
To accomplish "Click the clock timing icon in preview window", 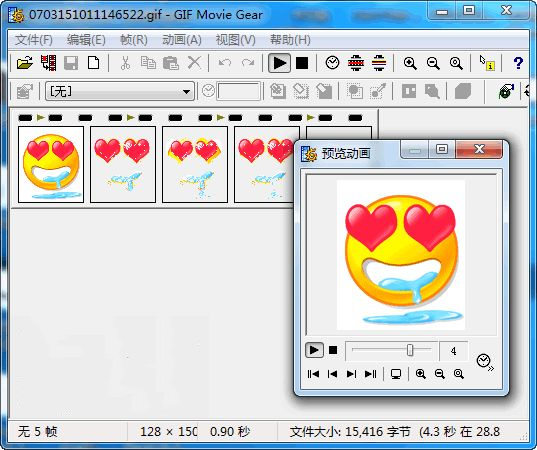I will point(485,362).
